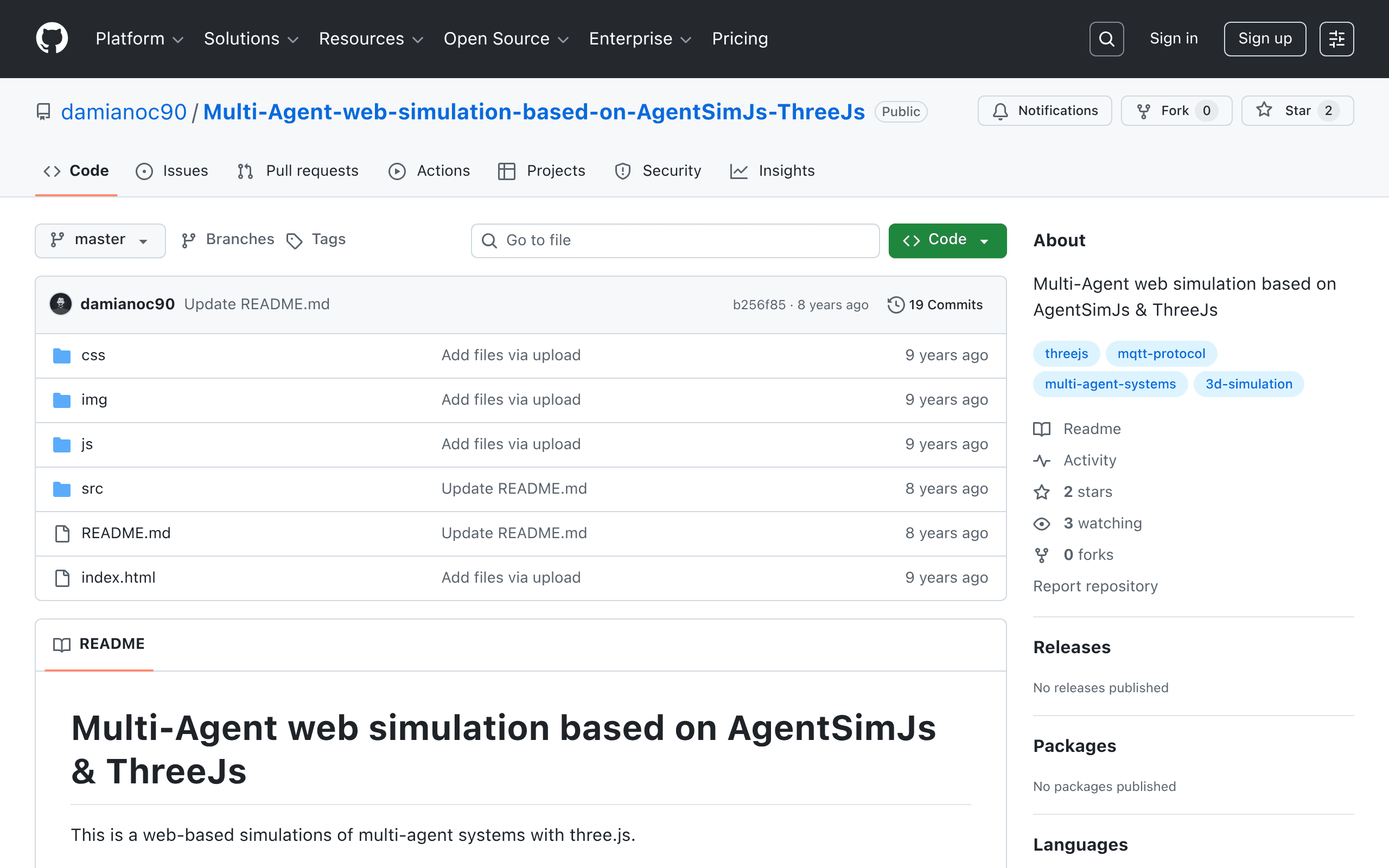Focus the Go to file input
Screen dimensions: 1389x868
pyautogui.click(x=675, y=240)
